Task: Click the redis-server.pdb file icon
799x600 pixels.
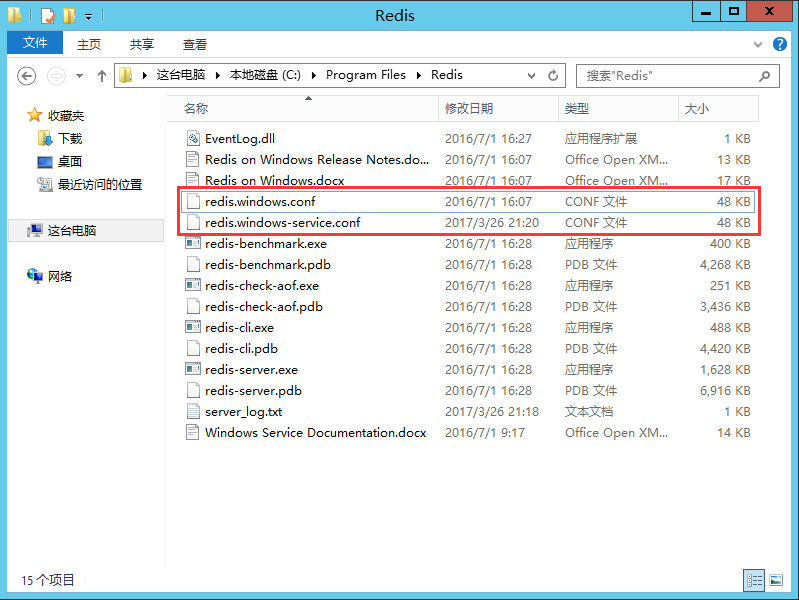Action: pyautogui.click(x=193, y=390)
